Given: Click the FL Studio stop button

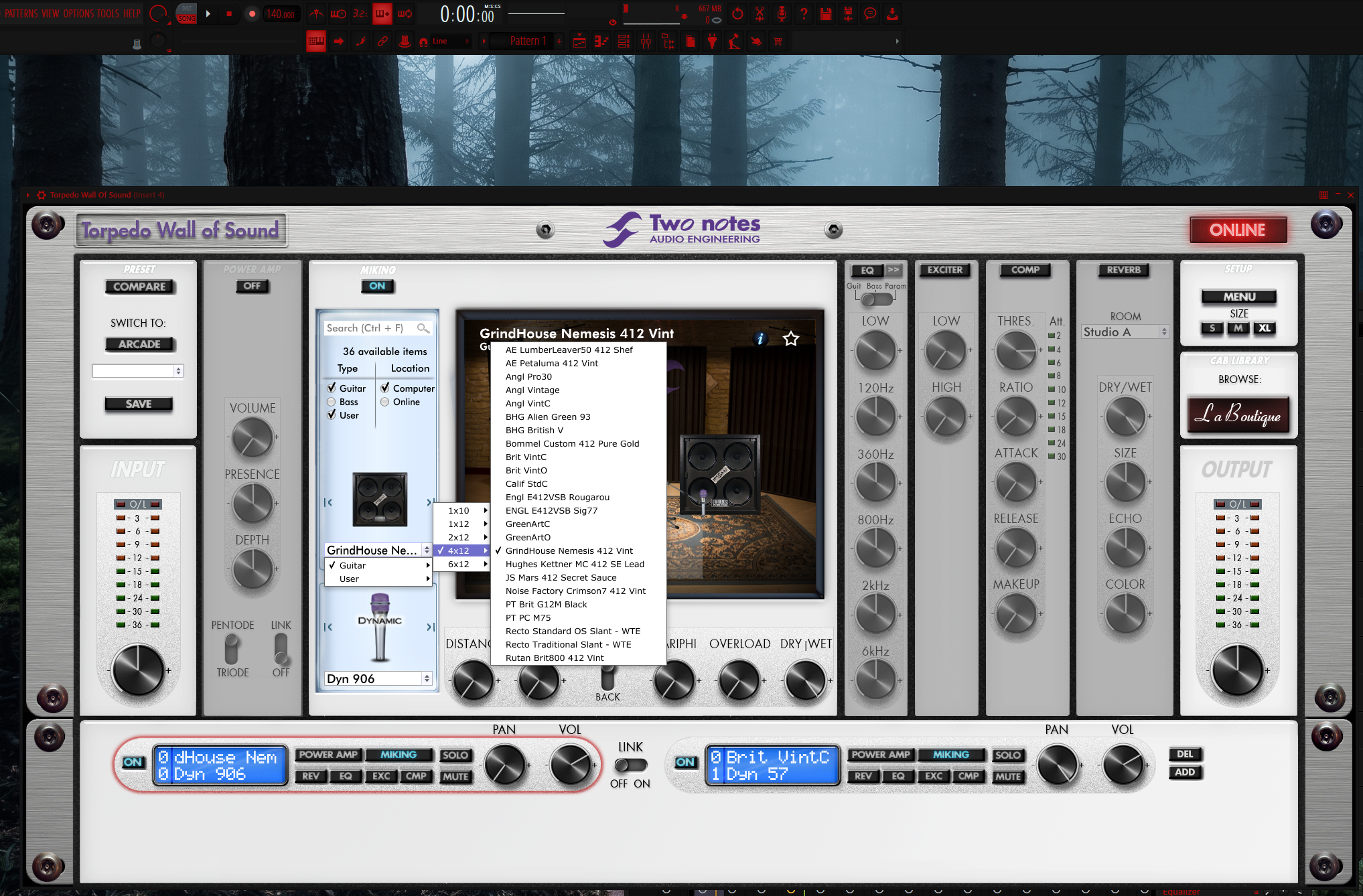Looking at the screenshot, I should (229, 13).
